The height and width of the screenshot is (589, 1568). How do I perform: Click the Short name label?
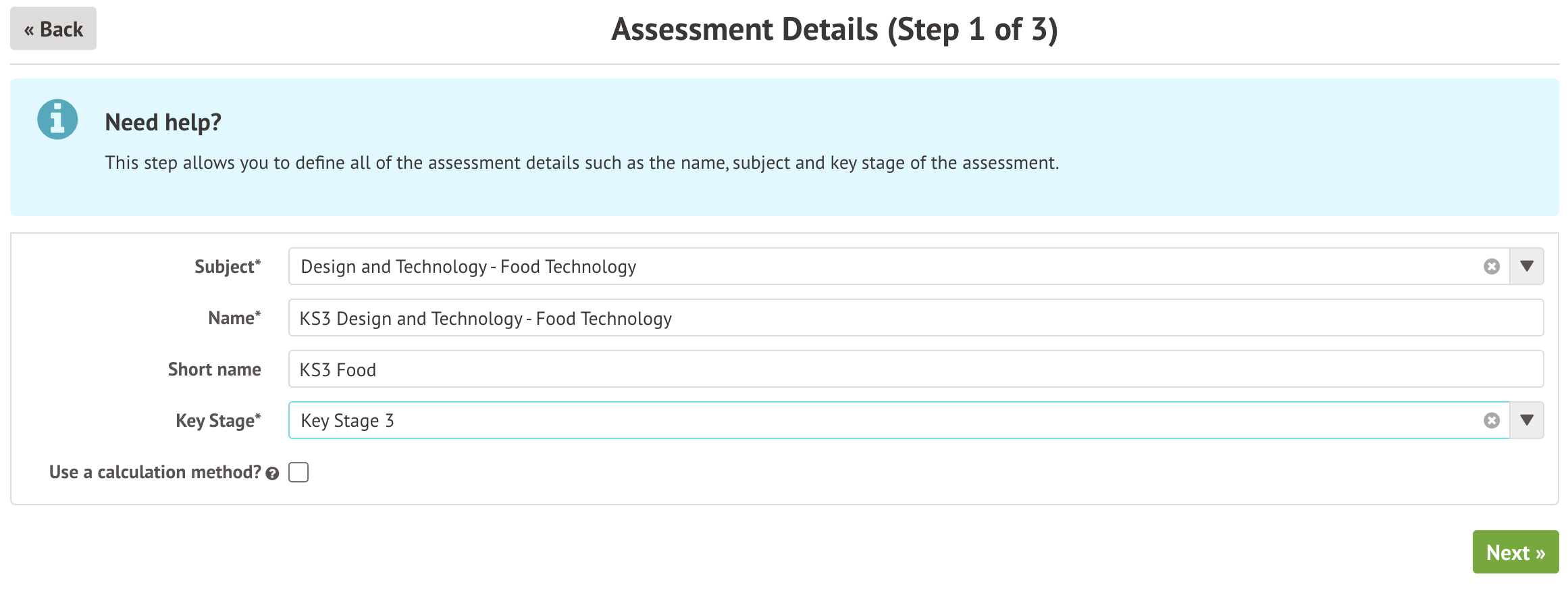point(214,369)
